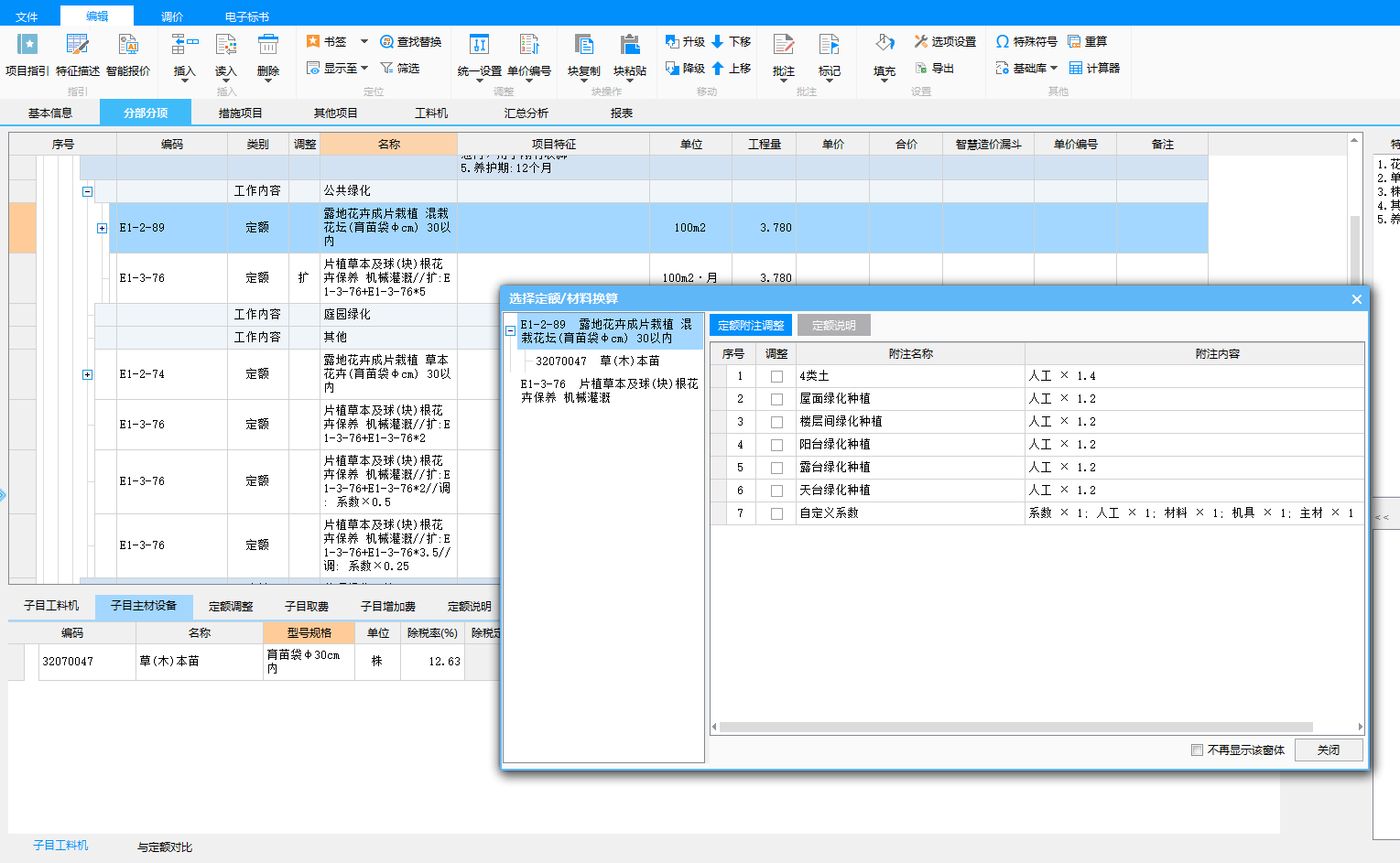The width and height of the screenshot is (1400, 863).
Task: Select 32070047 草(木)本苗 tree item
Action: pos(598,361)
